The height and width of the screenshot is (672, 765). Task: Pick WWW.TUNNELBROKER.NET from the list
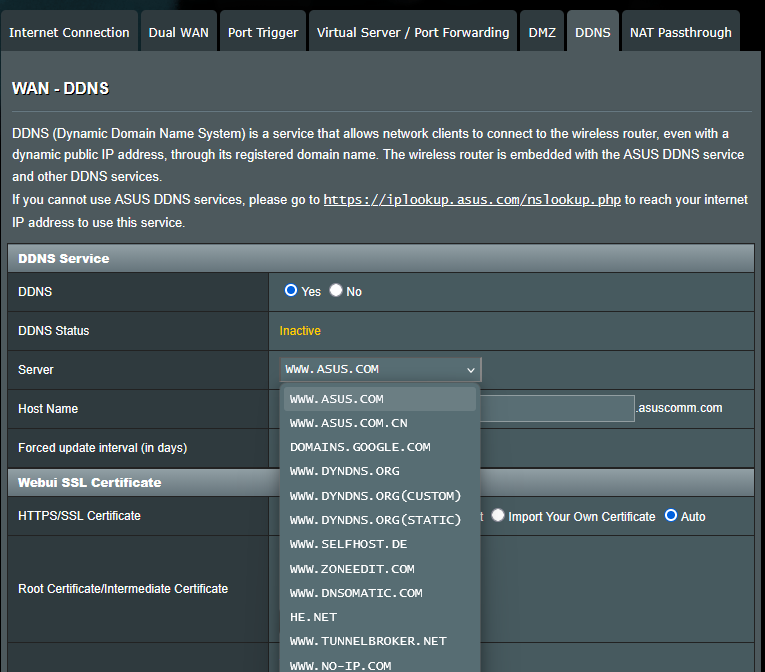click(368, 641)
